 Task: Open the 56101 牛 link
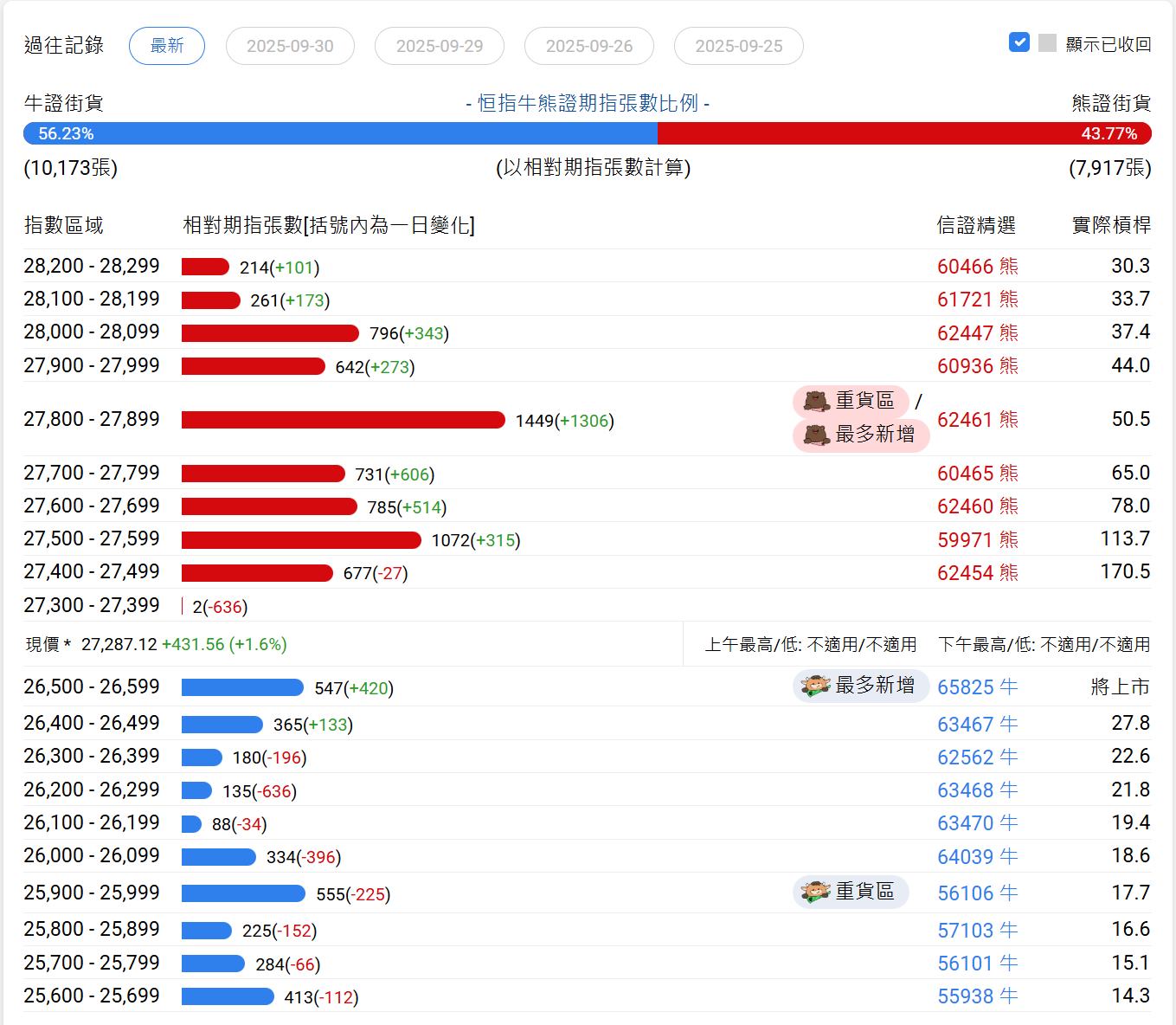[x=978, y=964]
